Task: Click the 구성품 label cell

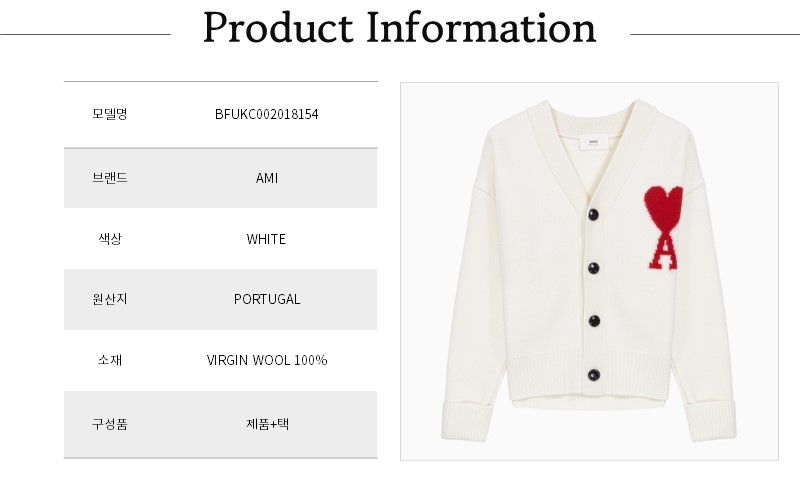Action: (x=110, y=423)
